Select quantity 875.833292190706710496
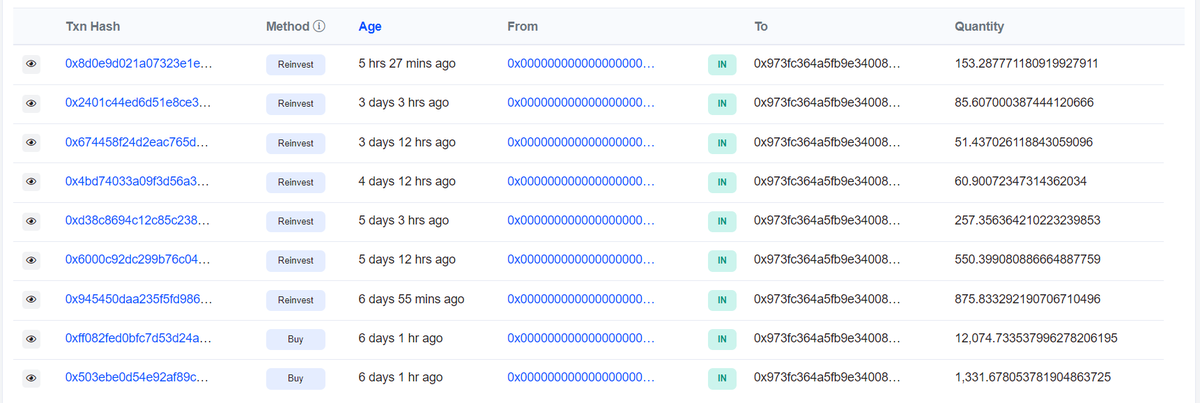 tap(1028, 299)
